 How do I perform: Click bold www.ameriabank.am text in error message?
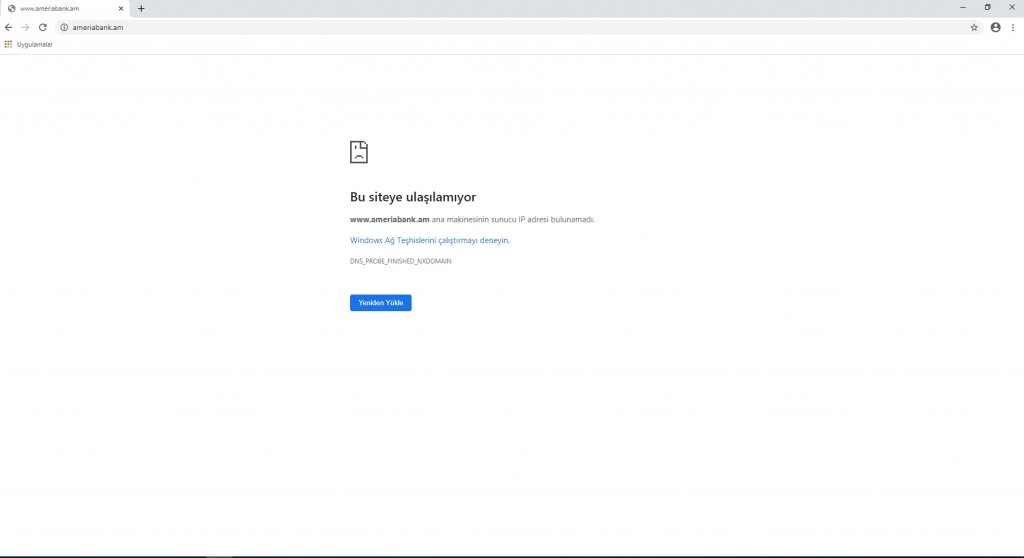tap(389, 220)
